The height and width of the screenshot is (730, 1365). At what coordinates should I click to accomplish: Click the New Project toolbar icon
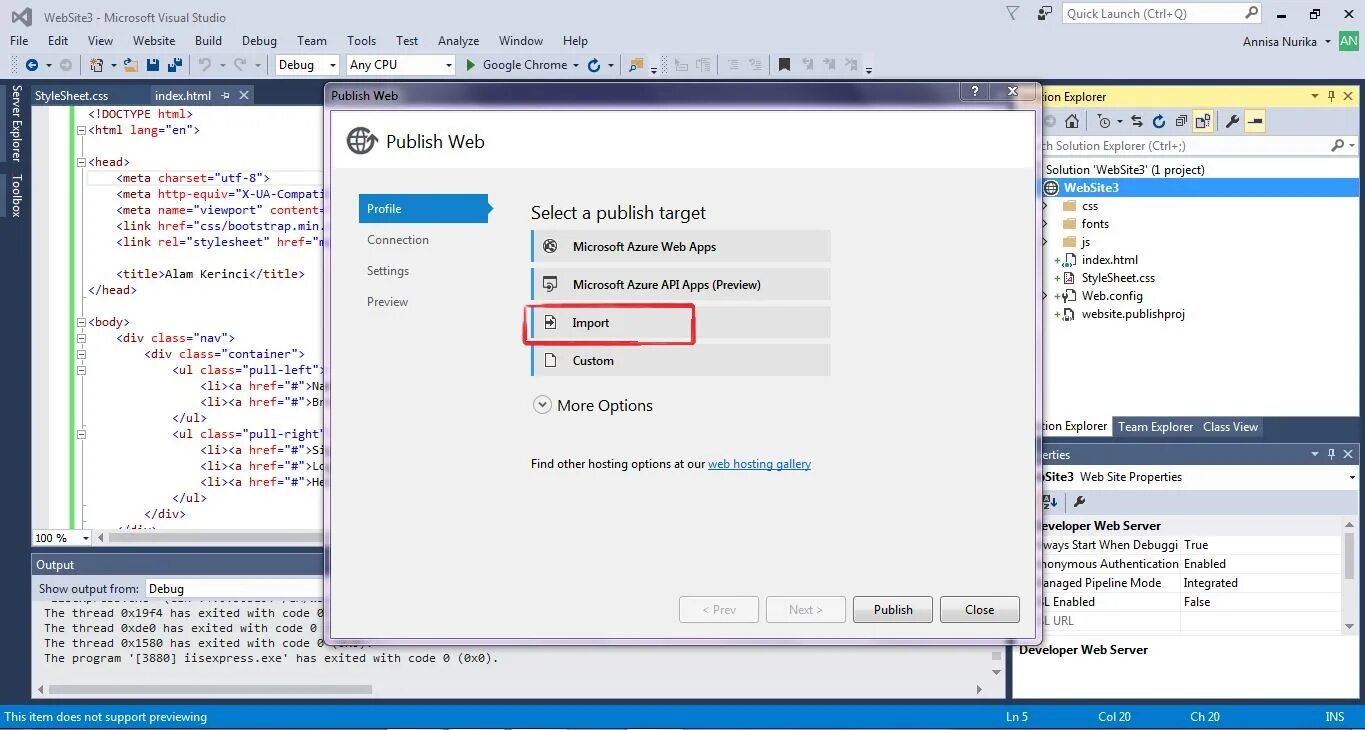[x=97, y=64]
